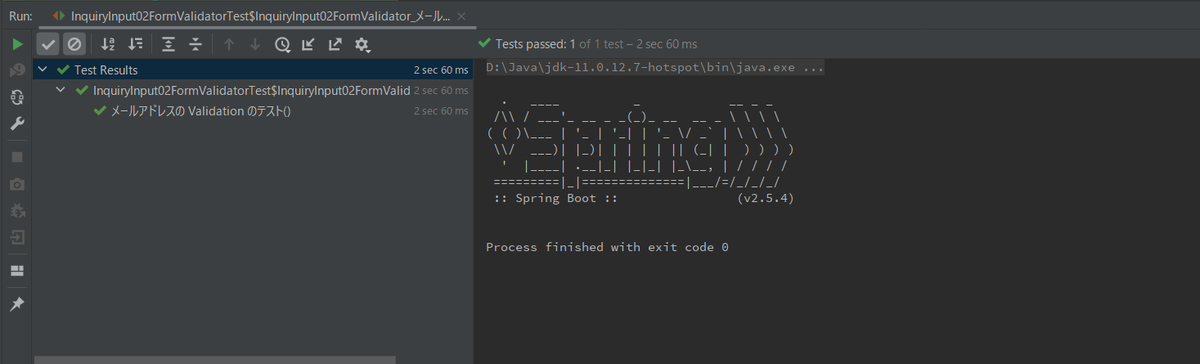Image resolution: width=1200 pixels, height=364 pixels.
Task: Click ':: Spring Boot ::' console line
Action: click(x=555, y=199)
